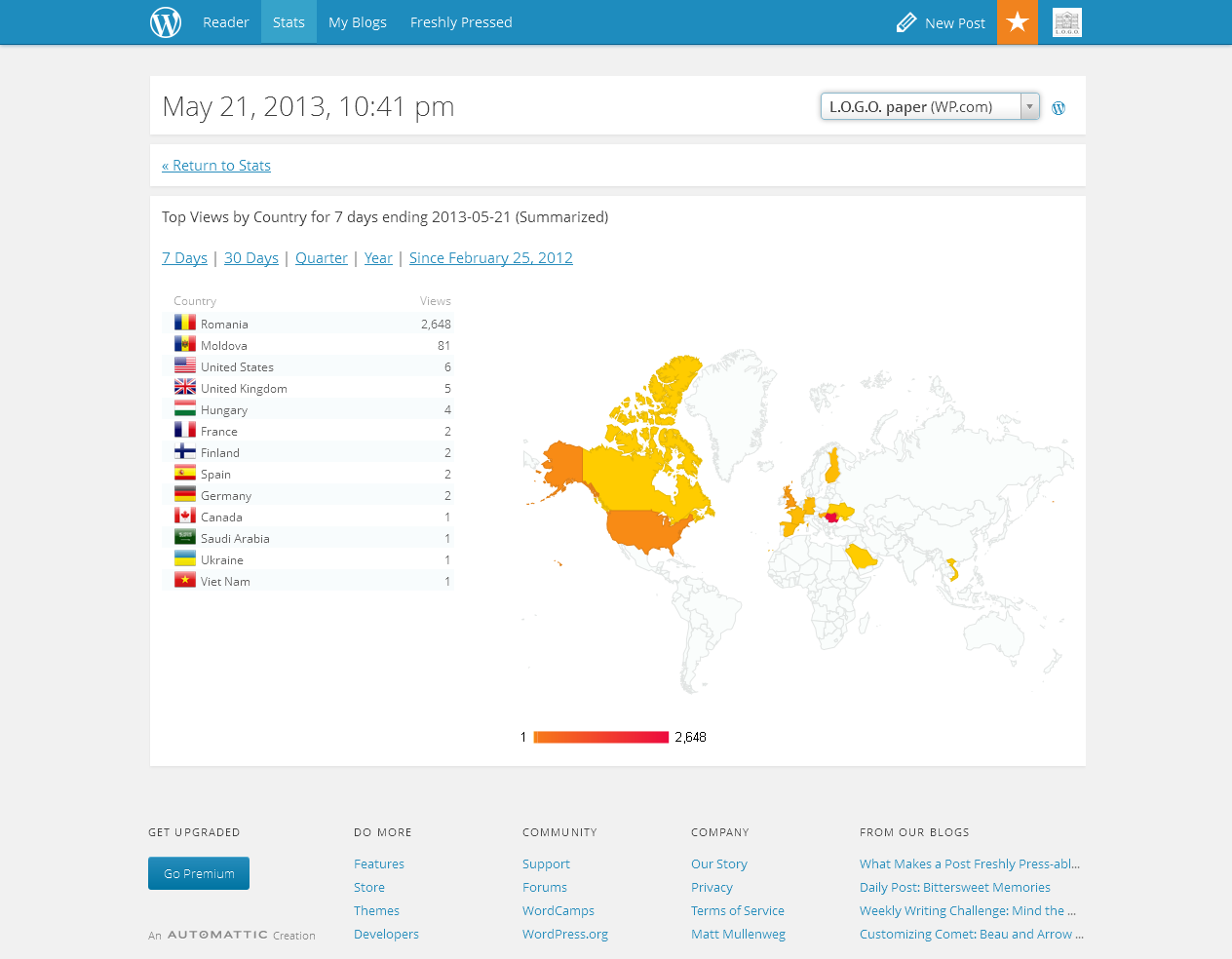Viewport: 1232px width, 959px height.
Task: Select the Quarter time range link
Action: pos(322,258)
